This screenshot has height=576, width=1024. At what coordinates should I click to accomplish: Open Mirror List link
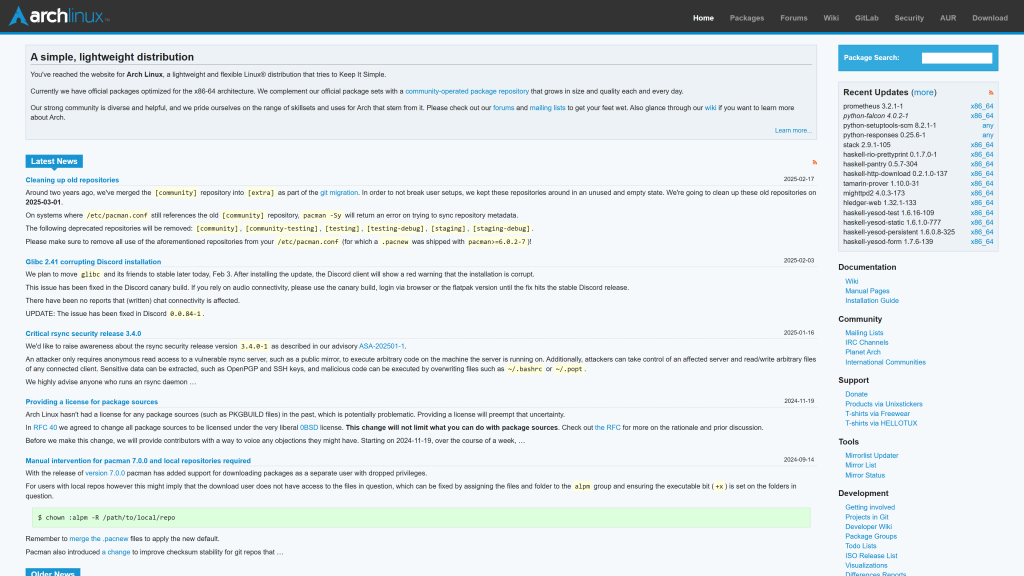coord(860,466)
